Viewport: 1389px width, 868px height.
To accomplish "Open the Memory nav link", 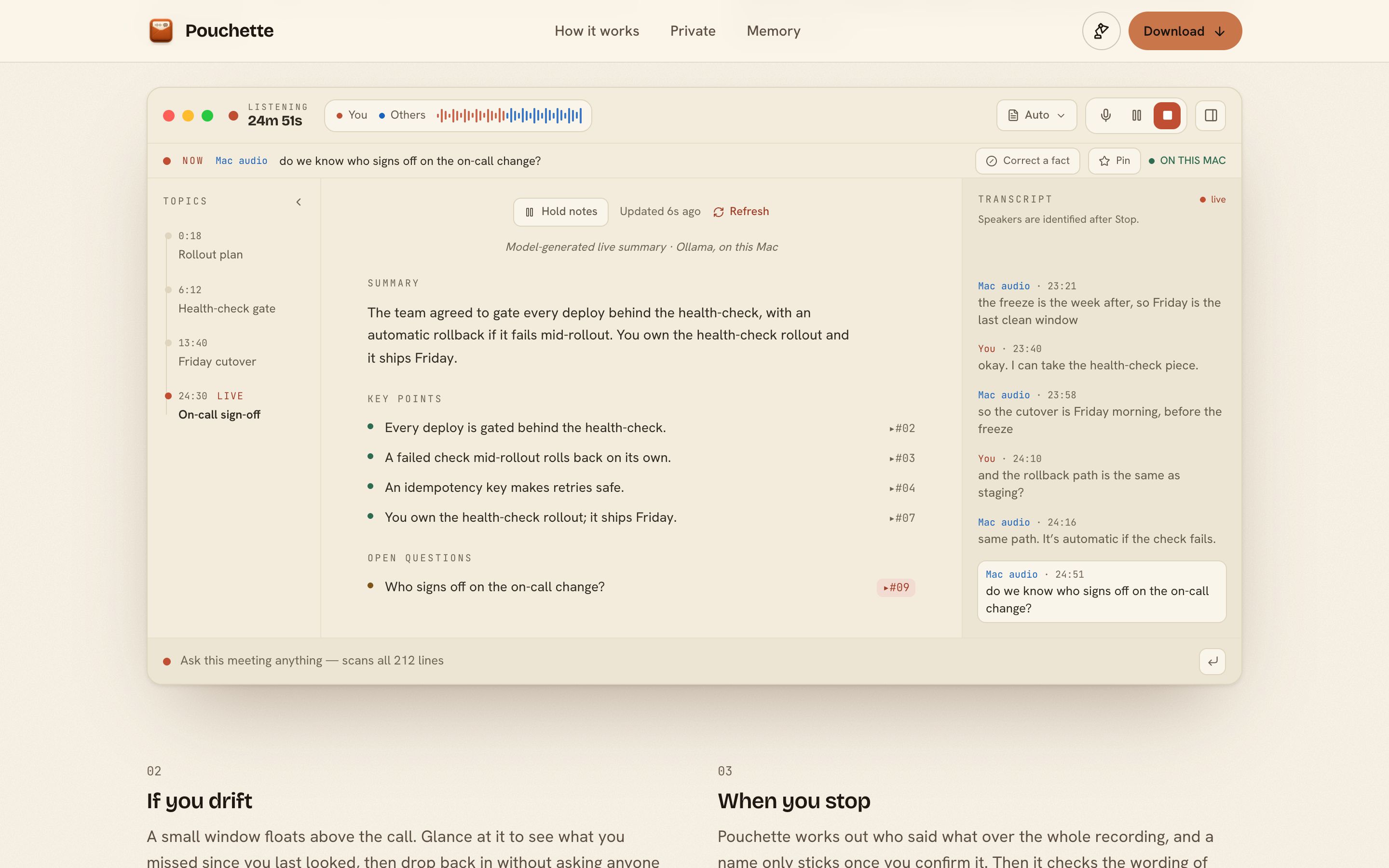I will [x=773, y=31].
